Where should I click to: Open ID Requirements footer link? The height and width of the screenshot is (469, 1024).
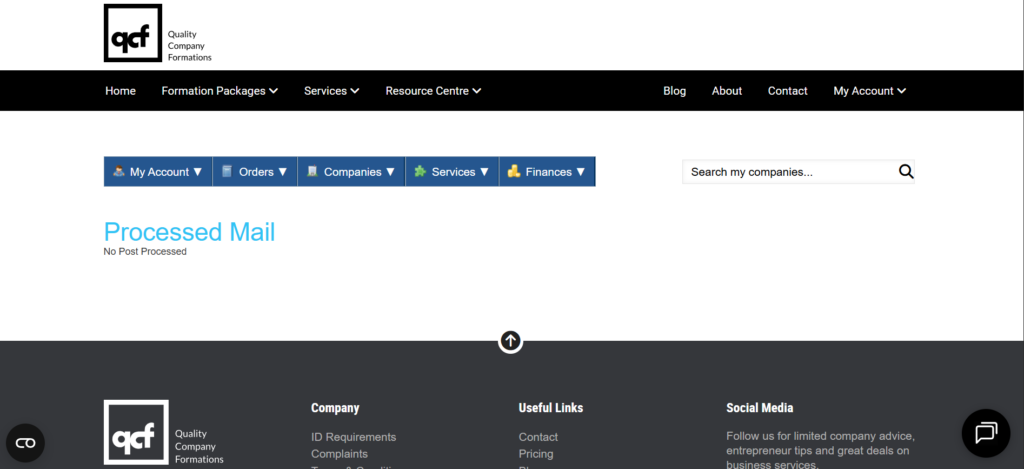tap(353, 437)
